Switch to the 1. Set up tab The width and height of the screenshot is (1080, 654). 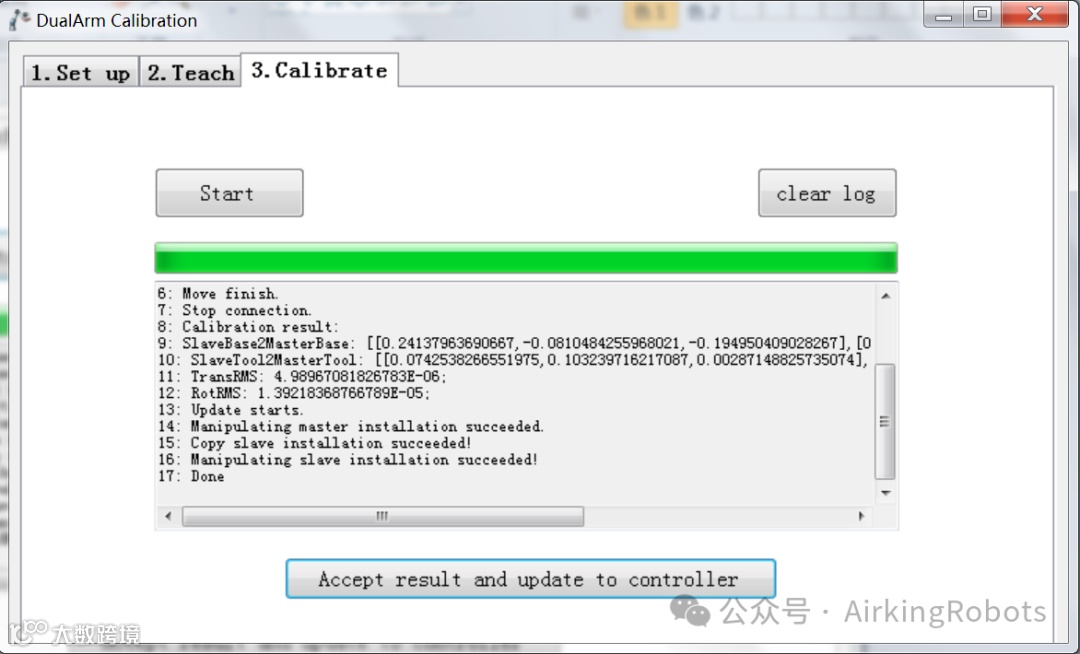tap(81, 72)
